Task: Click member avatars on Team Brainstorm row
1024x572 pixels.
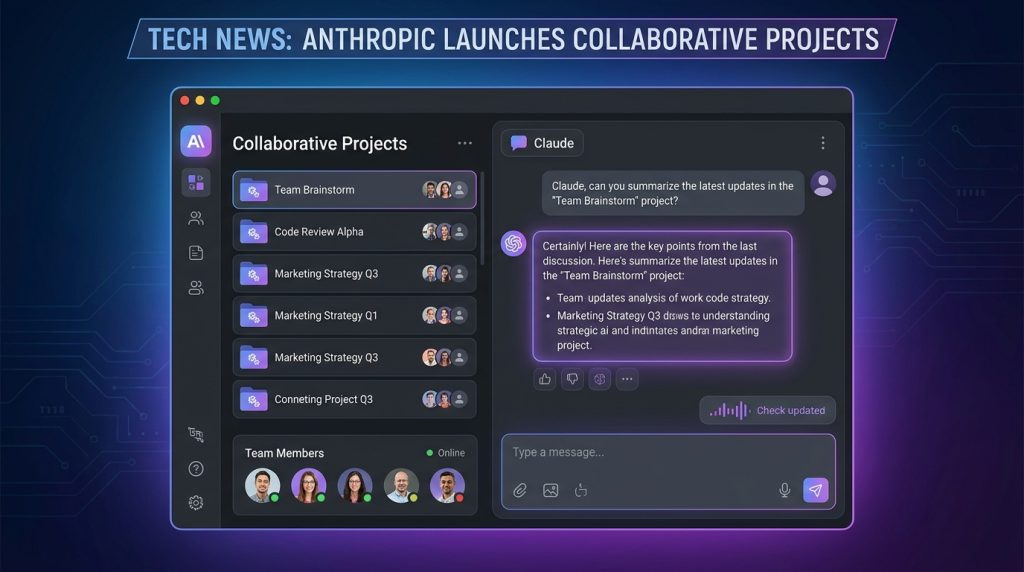Action: coord(445,190)
